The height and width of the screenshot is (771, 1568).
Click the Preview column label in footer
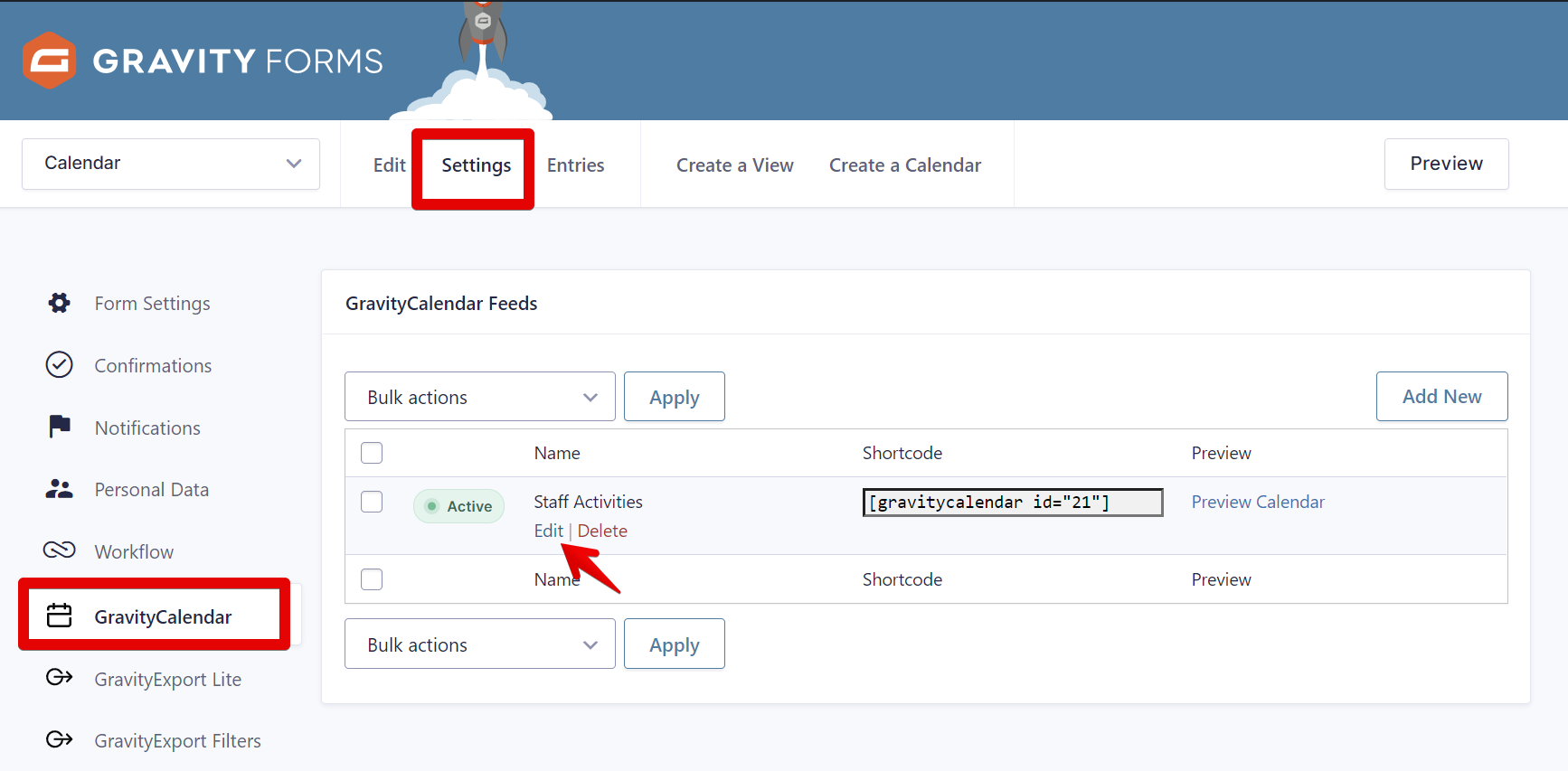tap(1221, 579)
